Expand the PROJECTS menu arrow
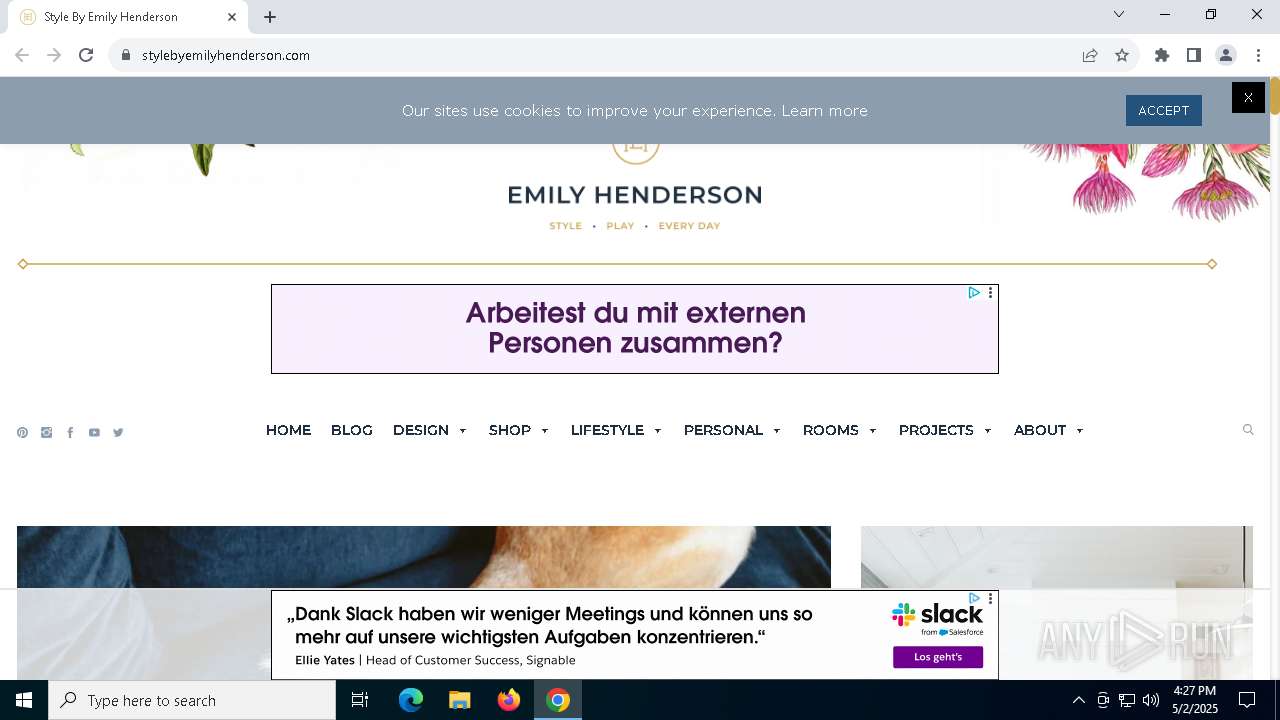Viewport: 1280px width, 720px height. coord(987,431)
